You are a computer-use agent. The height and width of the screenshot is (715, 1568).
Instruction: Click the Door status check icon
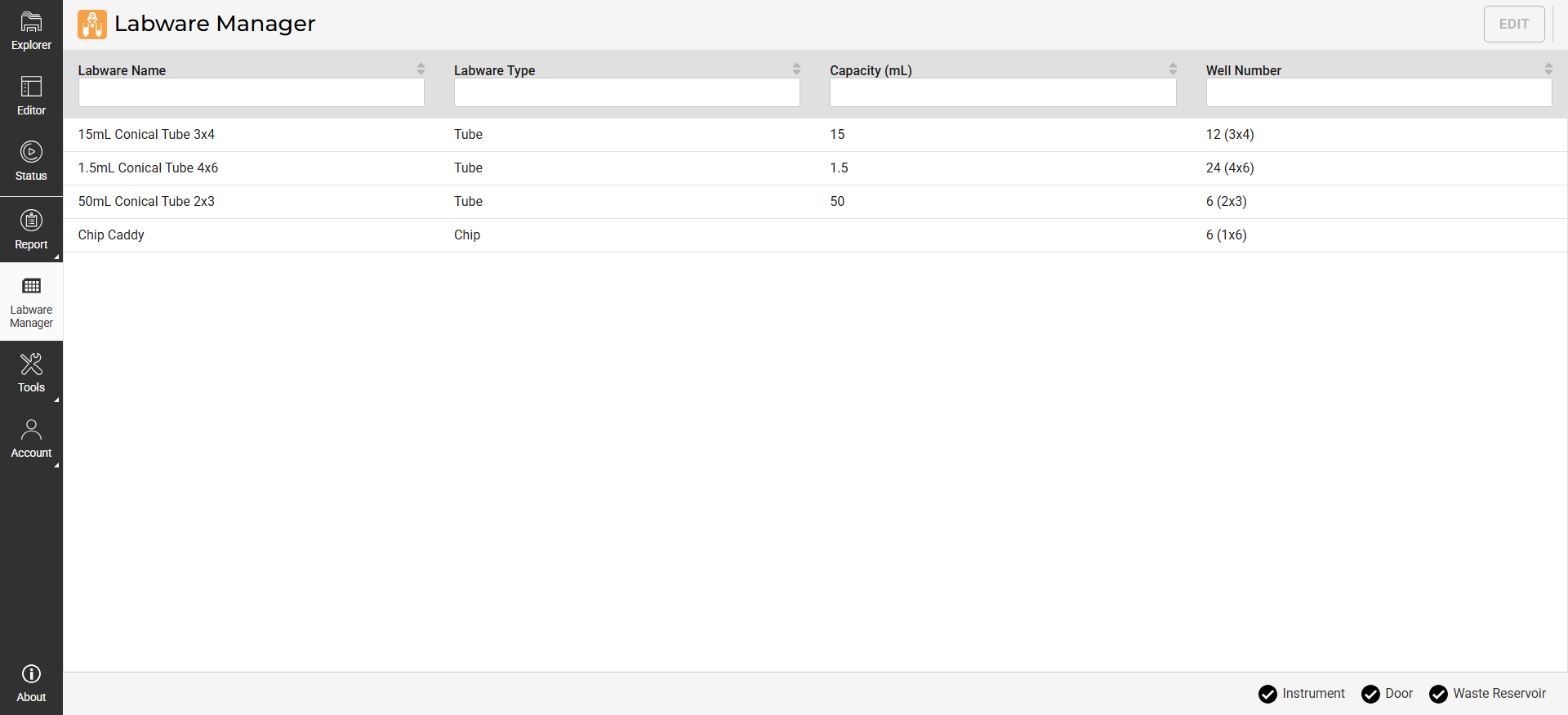[1370, 694]
